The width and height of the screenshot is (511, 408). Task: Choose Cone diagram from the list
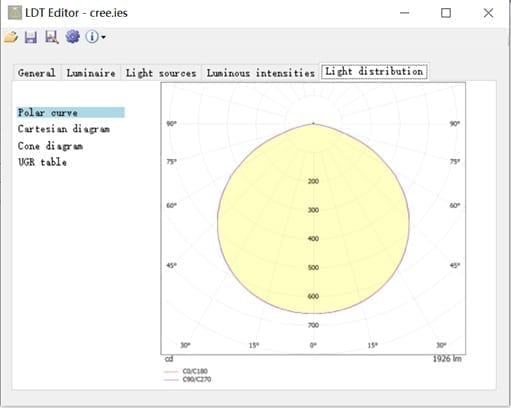point(50,146)
